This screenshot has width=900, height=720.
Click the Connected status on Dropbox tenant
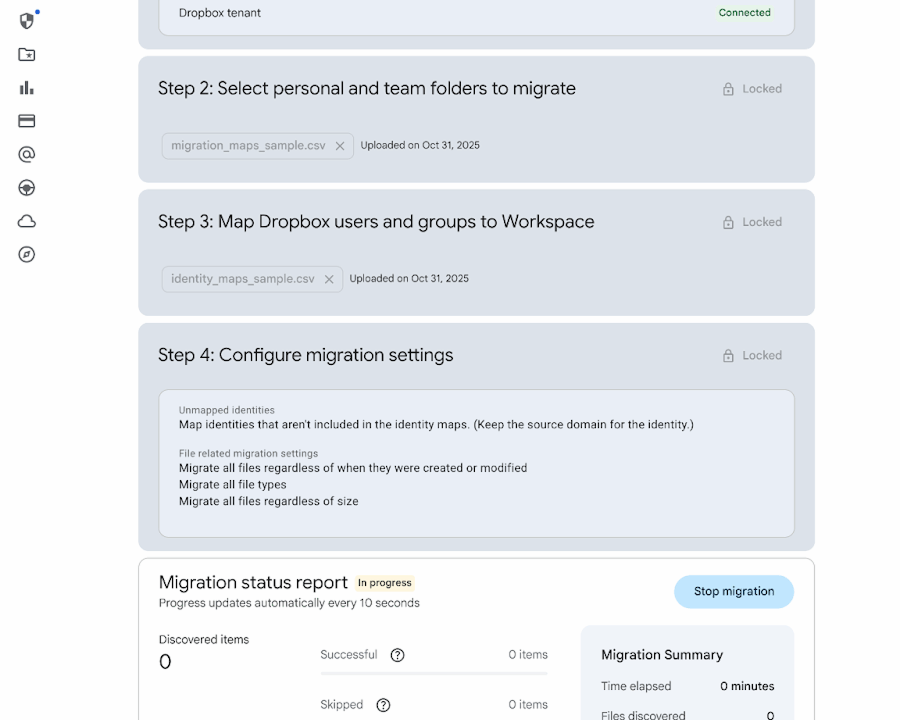click(744, 12)
